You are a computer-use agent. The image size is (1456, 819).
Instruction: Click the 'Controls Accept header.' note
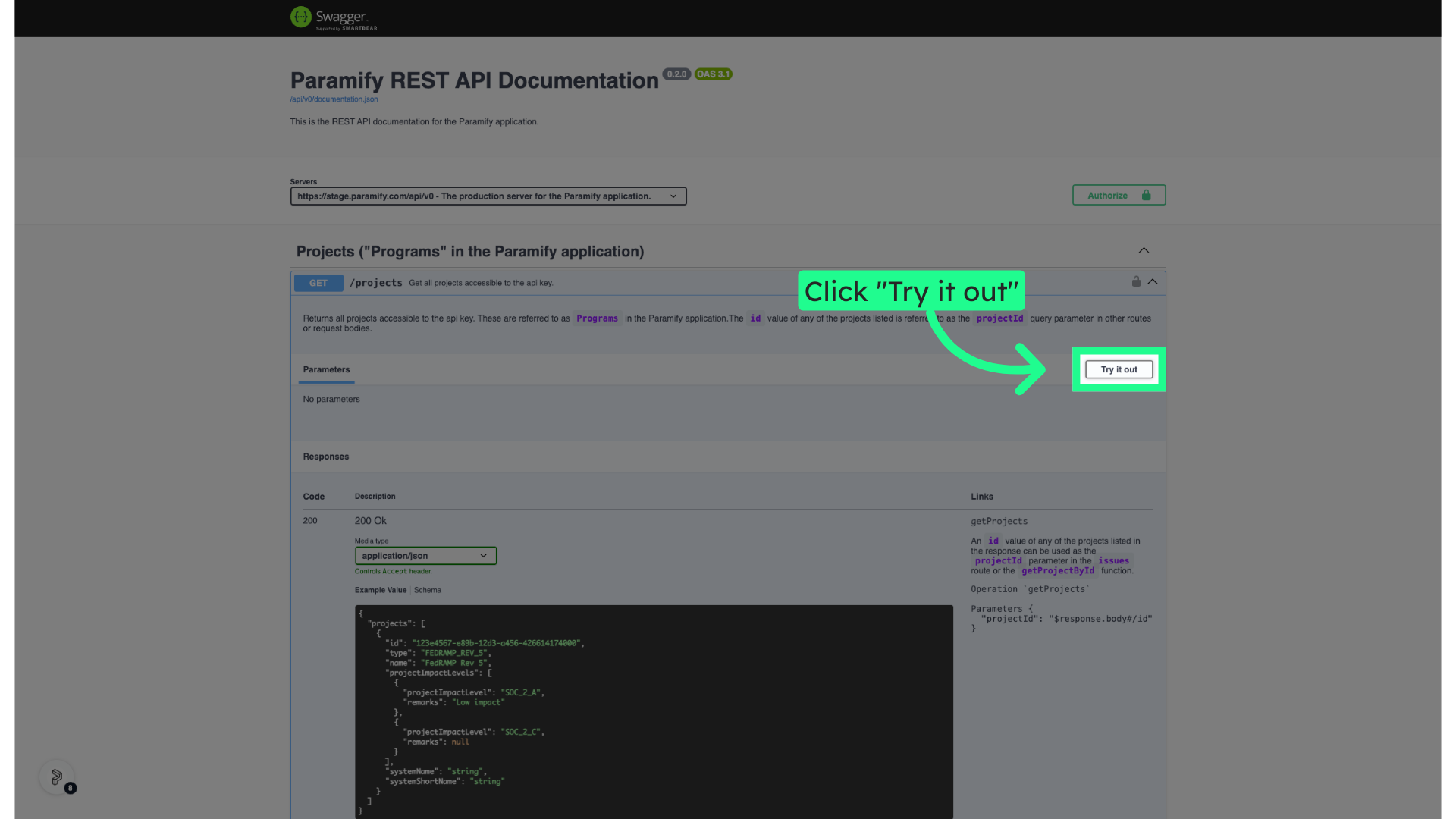coord(393,571)
